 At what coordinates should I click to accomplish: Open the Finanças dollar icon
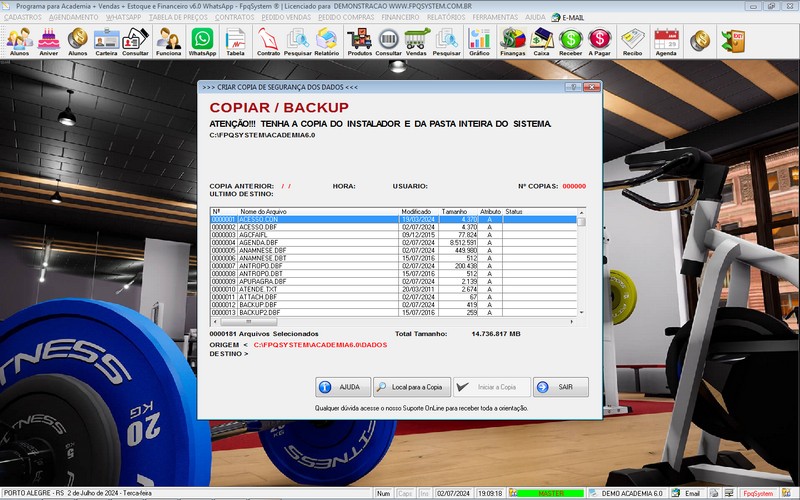(513, 41)
